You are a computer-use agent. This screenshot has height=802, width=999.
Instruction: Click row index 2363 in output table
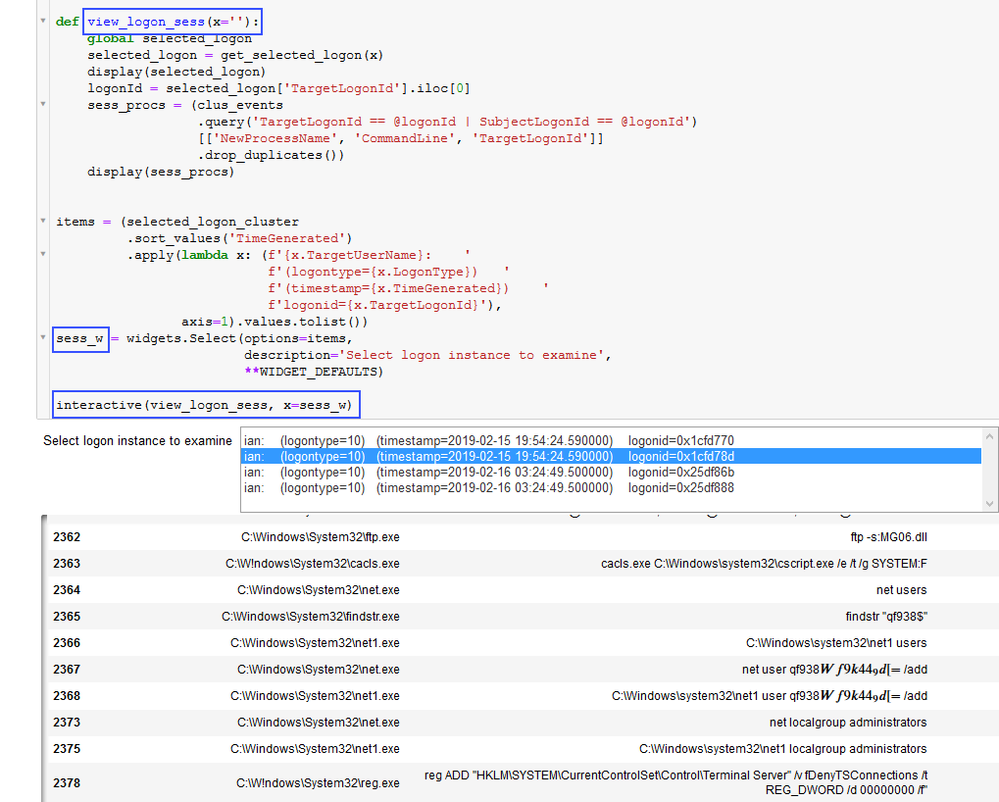pos(67,564)
